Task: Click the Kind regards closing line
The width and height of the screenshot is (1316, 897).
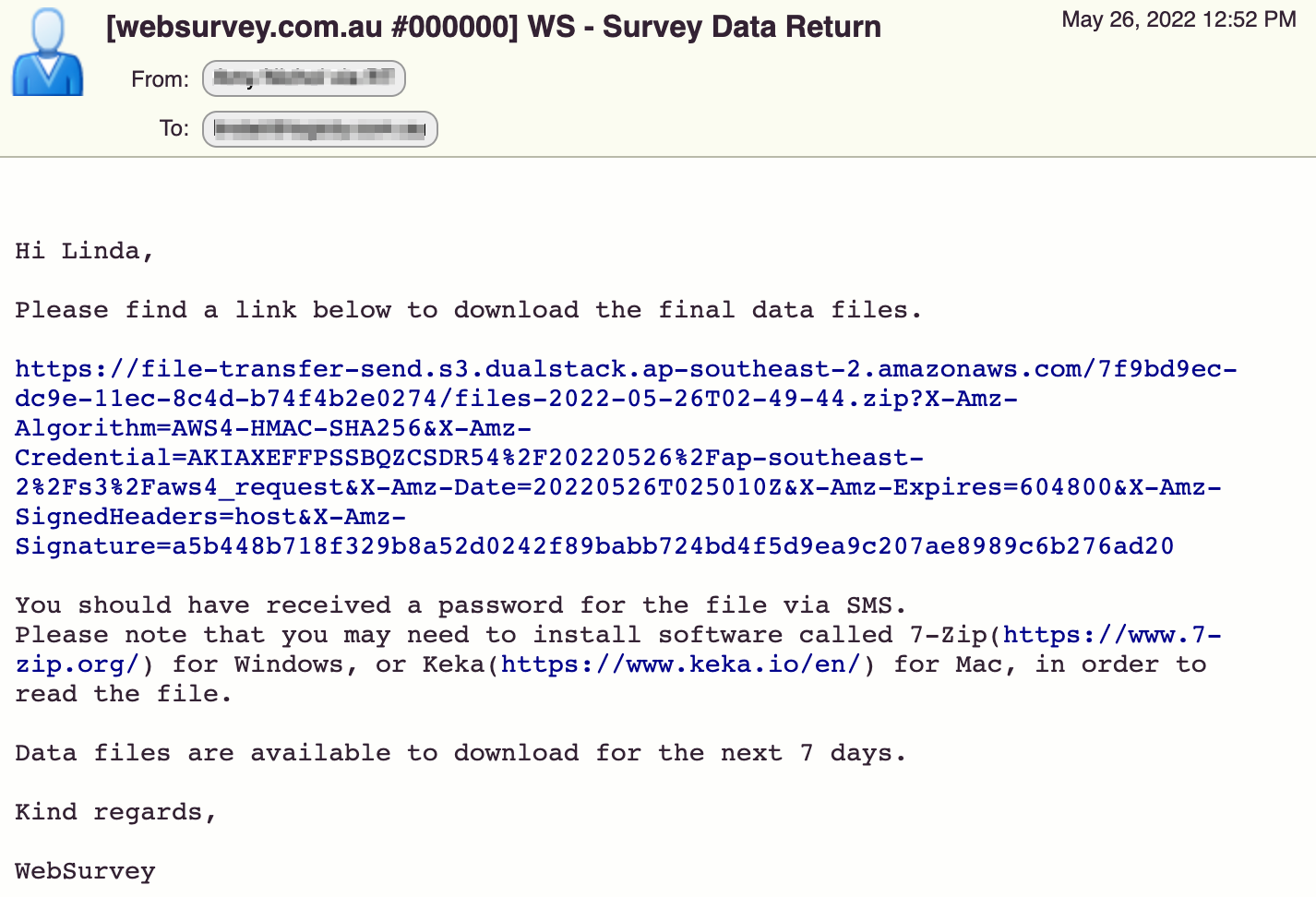Action: [115, 812]
